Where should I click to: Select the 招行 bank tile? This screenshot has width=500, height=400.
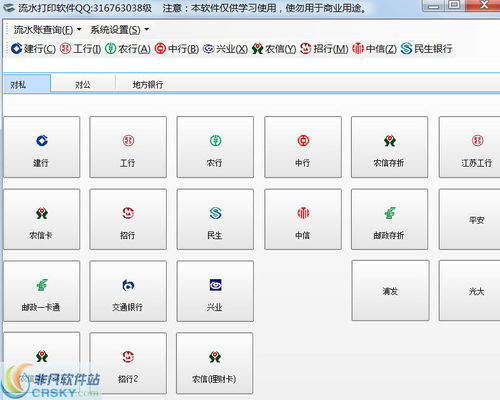pyautogui.click(x=128, y=219)
